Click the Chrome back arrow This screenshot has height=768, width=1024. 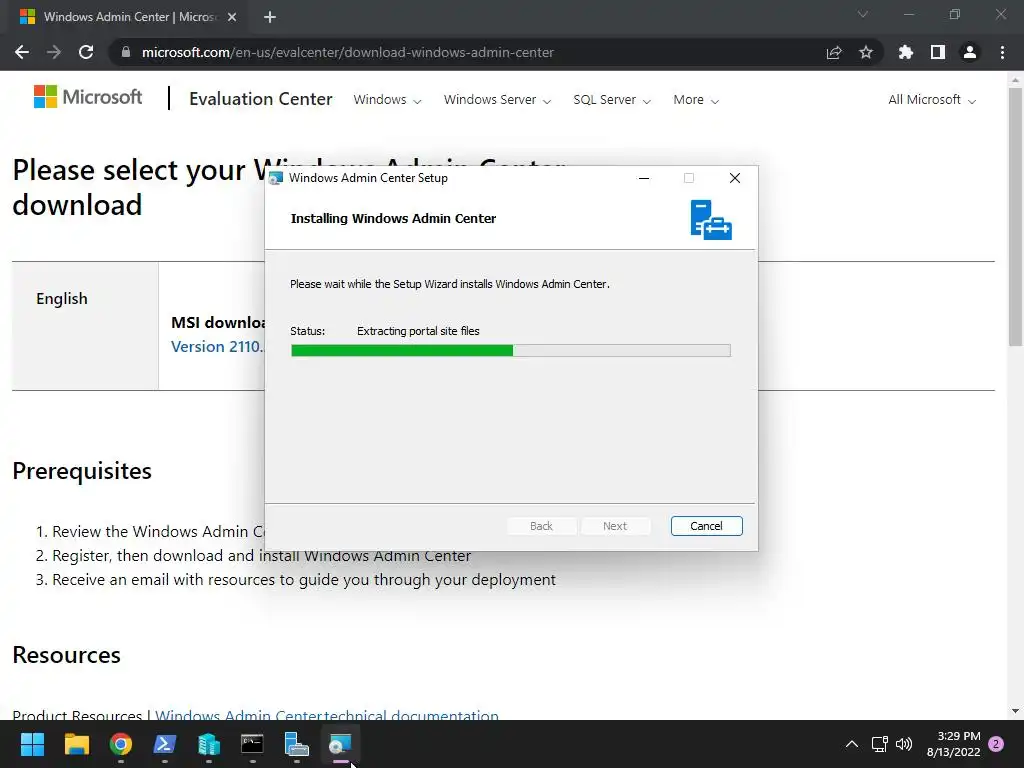(22, 52)
